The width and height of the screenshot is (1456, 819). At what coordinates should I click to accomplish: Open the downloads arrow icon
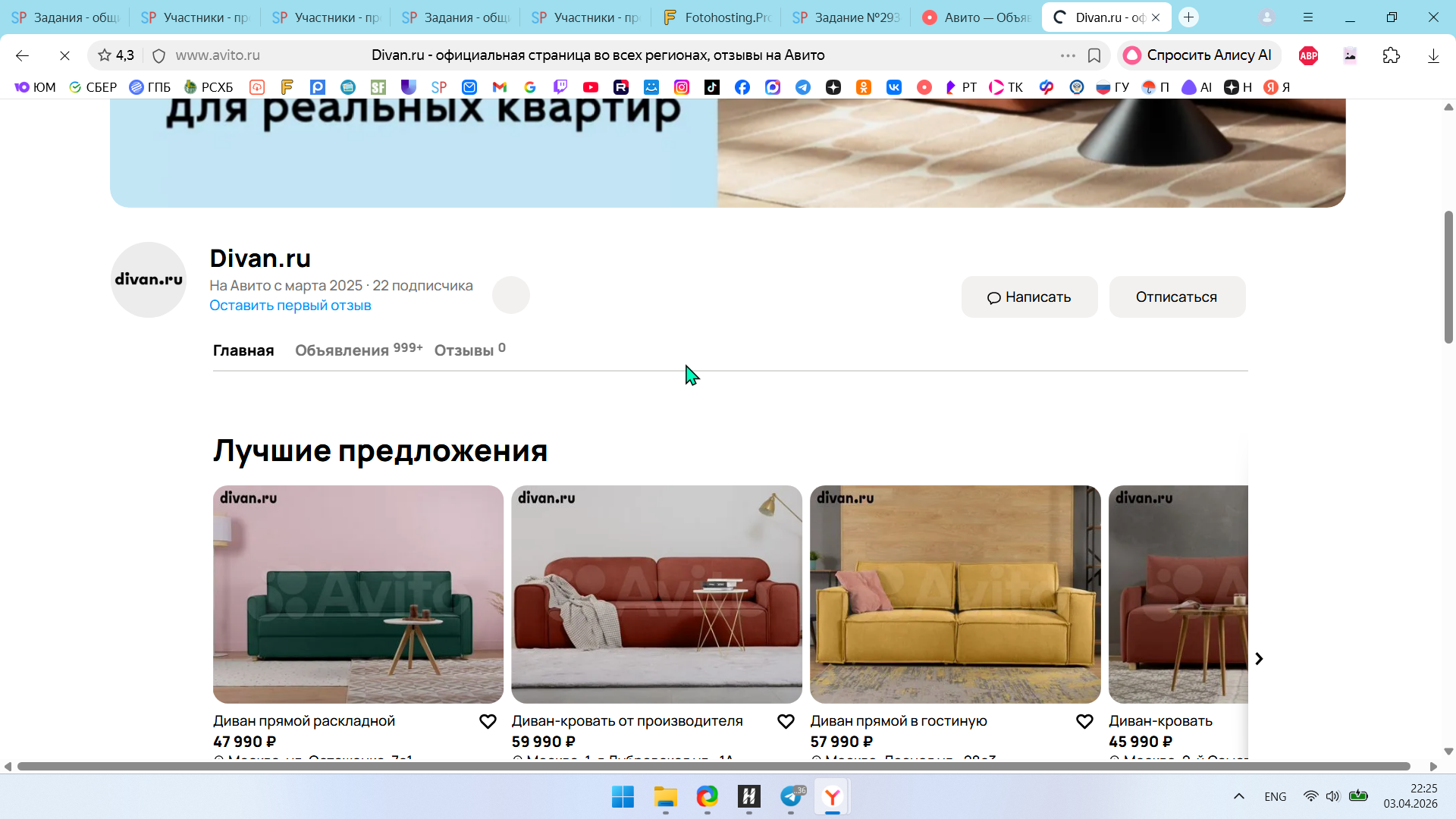click(x=1432, y=55)
